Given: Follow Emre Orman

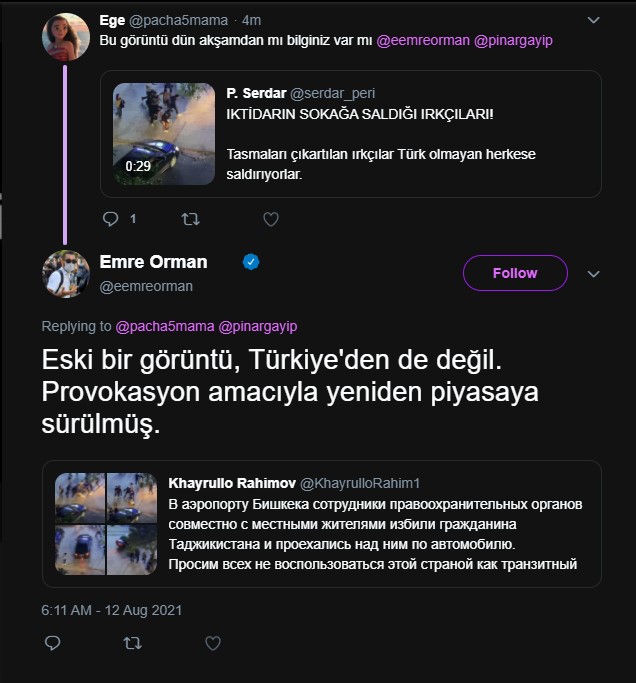Looking at the screenshot, I should [515, 273].
